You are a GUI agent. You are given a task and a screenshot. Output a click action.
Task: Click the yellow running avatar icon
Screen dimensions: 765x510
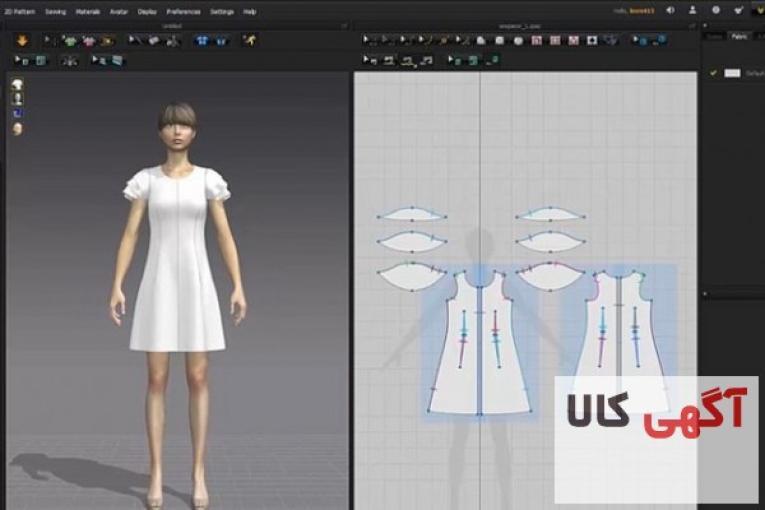point(249,41)
